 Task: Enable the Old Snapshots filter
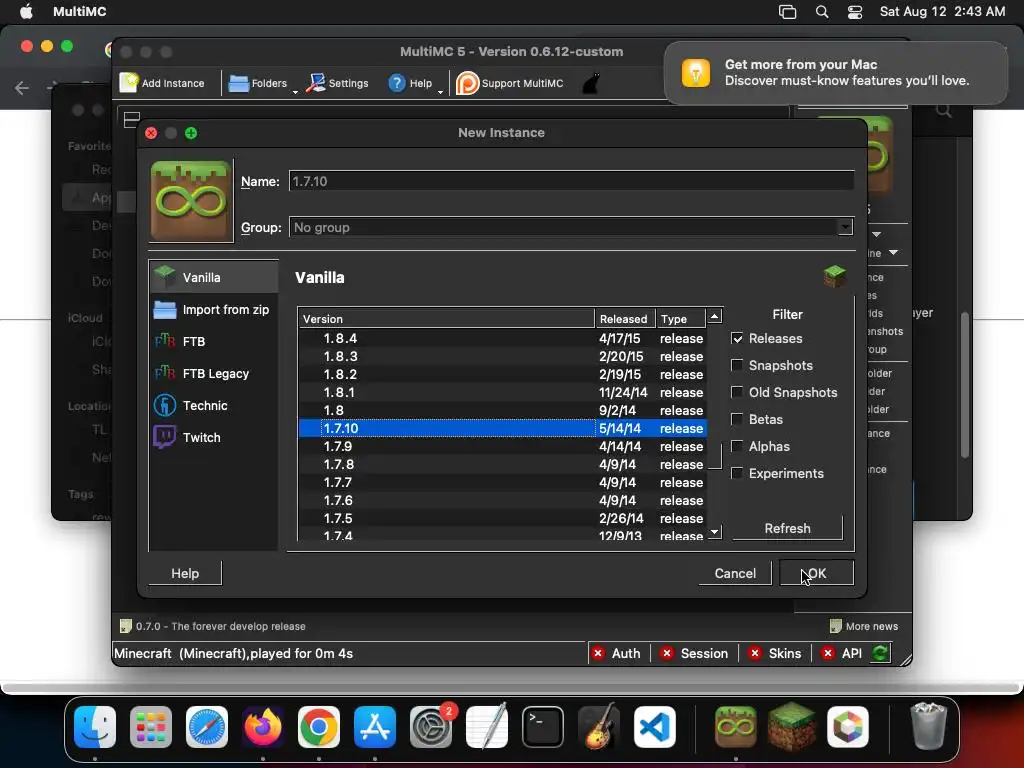tap(737, 392)
